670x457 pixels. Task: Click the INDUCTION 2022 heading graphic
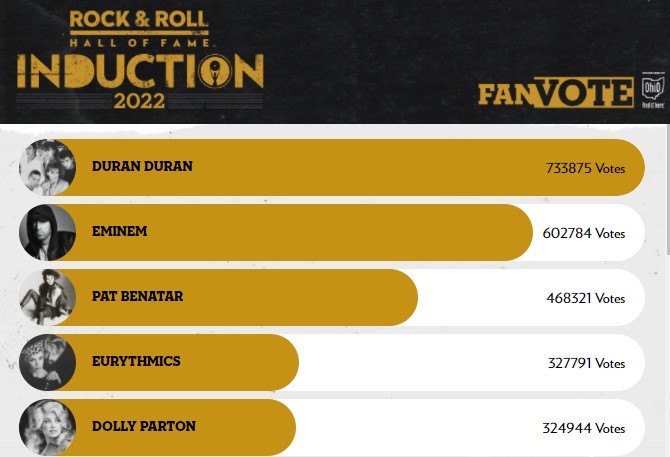[x=140, y=81]
